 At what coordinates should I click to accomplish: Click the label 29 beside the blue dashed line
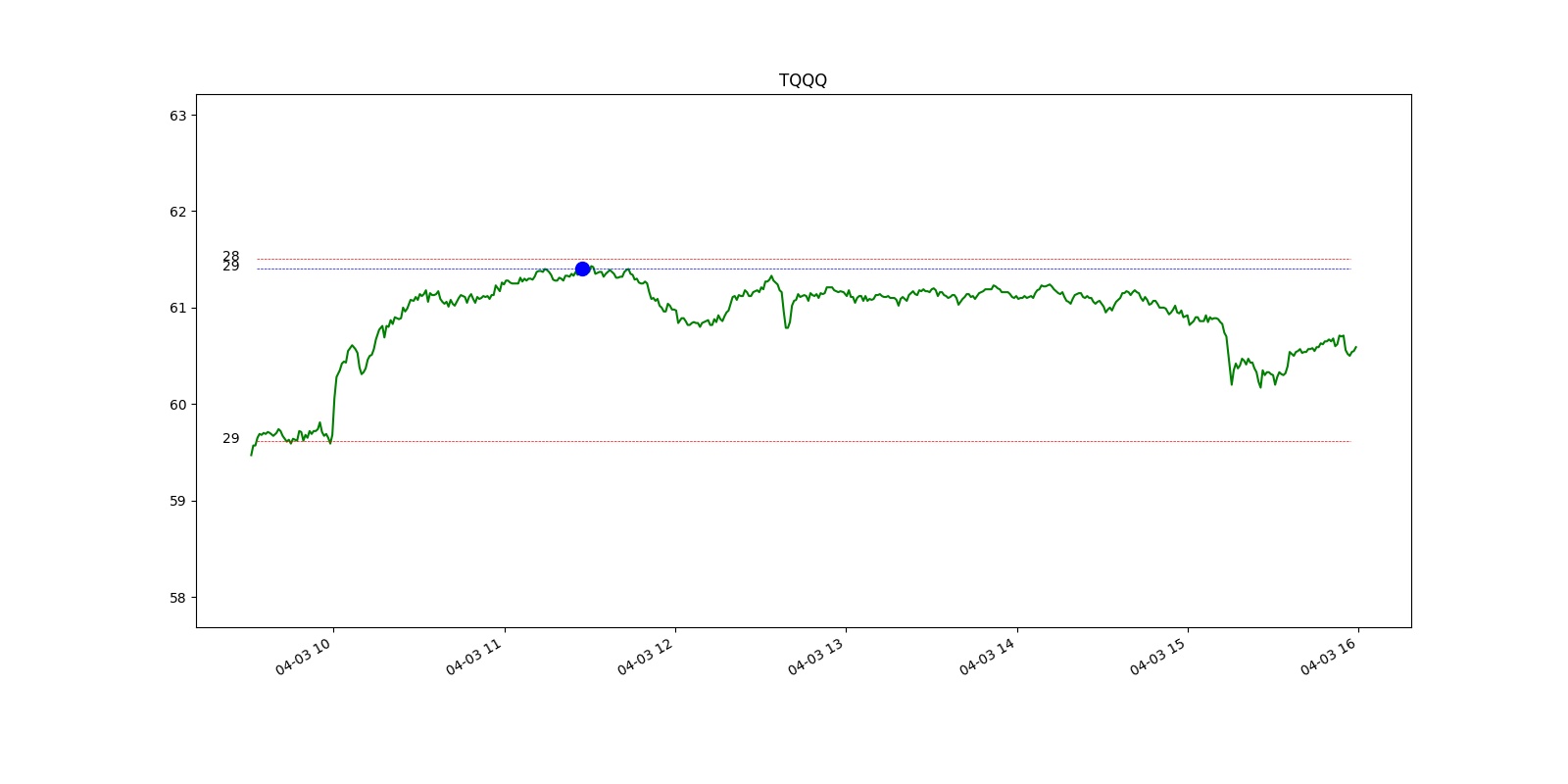point(230,267)
